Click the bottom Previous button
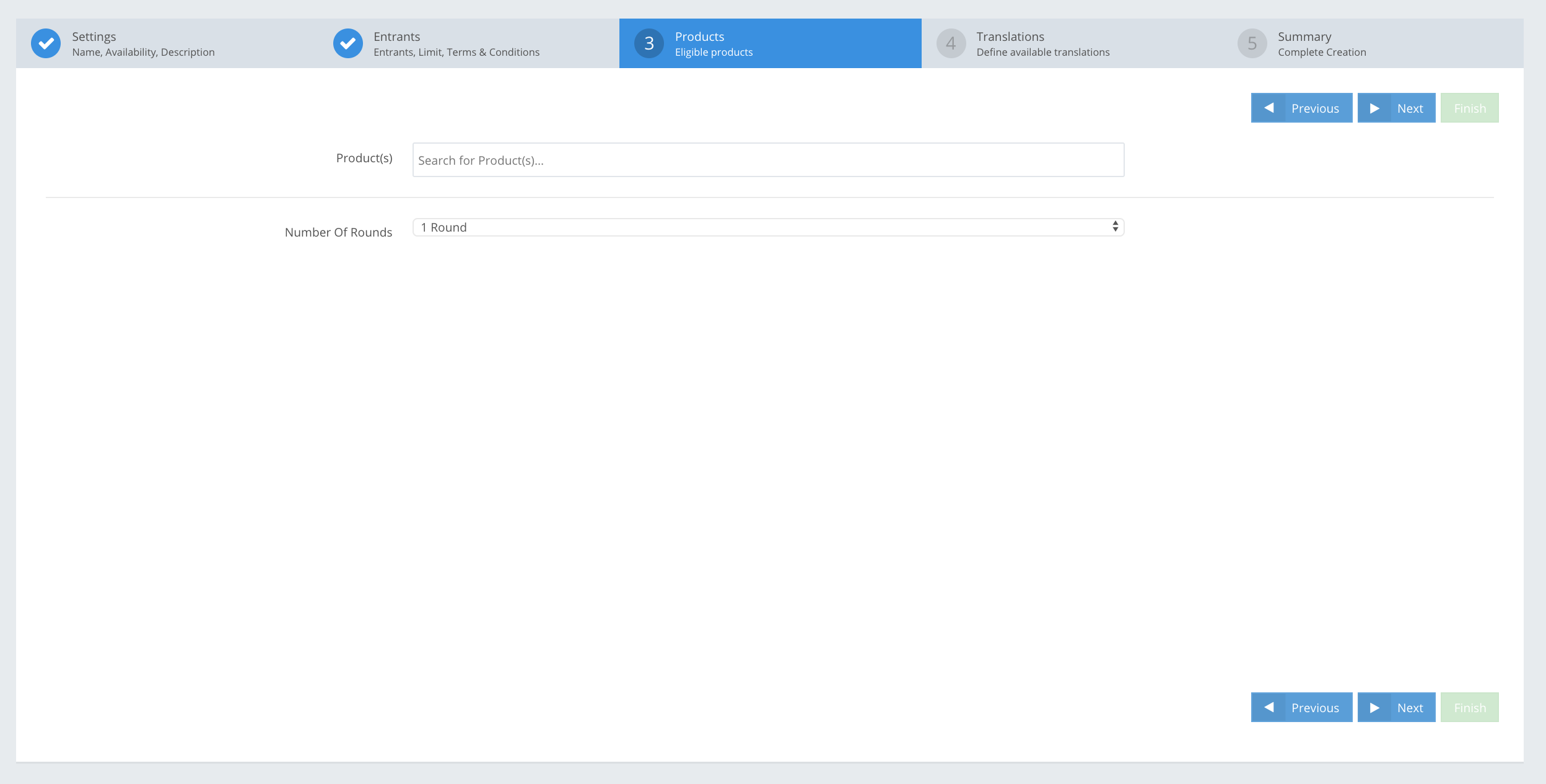The image size is (1546, 784). 1301,707
